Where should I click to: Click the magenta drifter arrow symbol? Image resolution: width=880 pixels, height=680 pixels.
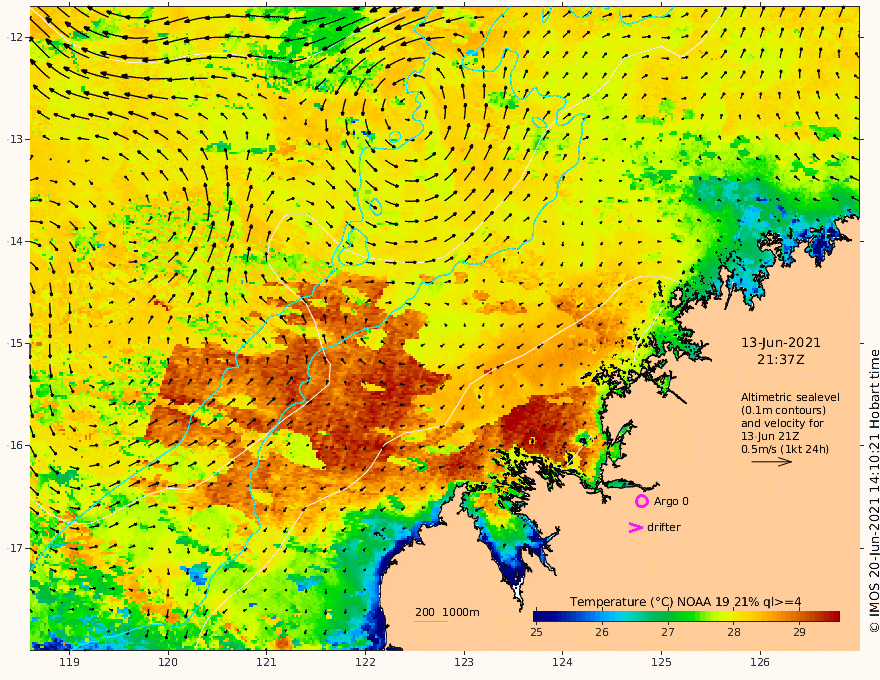635,527
